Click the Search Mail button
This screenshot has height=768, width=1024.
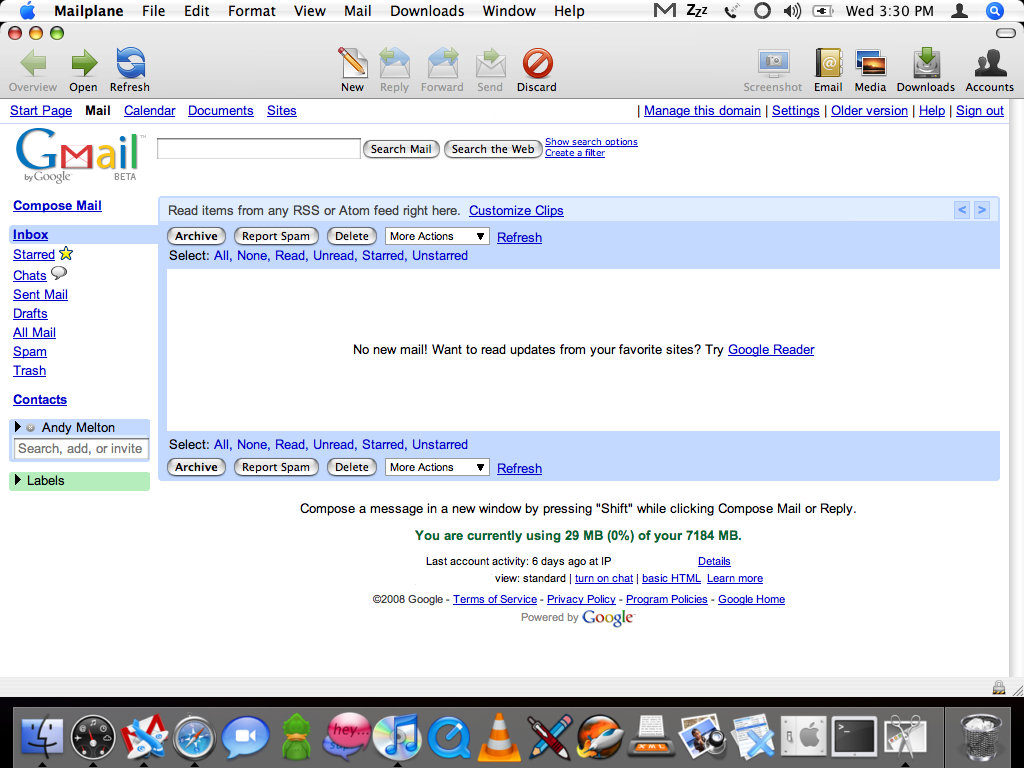point(401,149)
